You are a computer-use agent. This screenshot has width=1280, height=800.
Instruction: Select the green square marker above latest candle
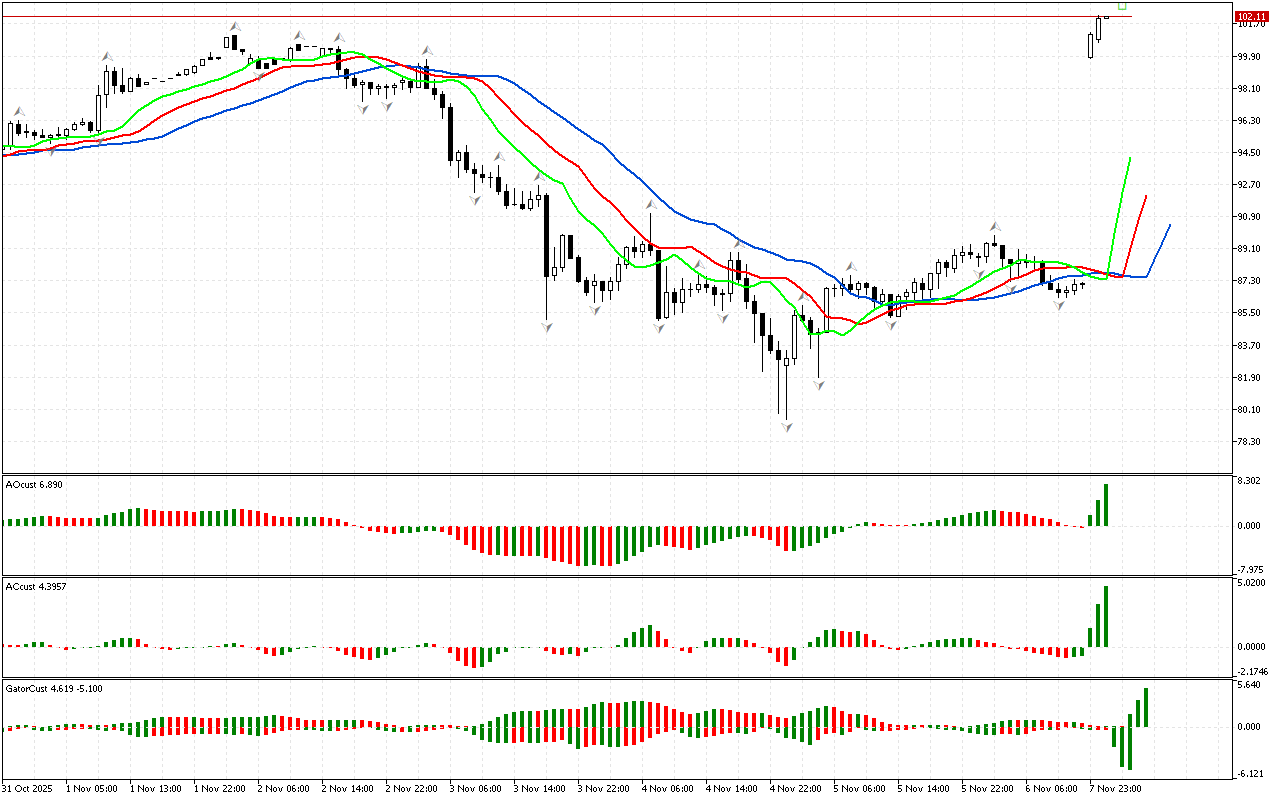(1122, 7)
